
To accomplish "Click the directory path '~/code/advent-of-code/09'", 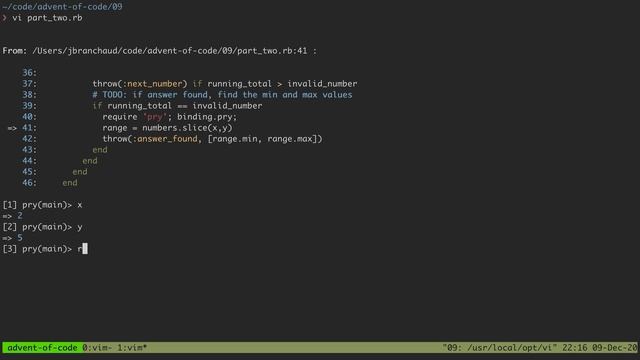I will tap(62, 7).
